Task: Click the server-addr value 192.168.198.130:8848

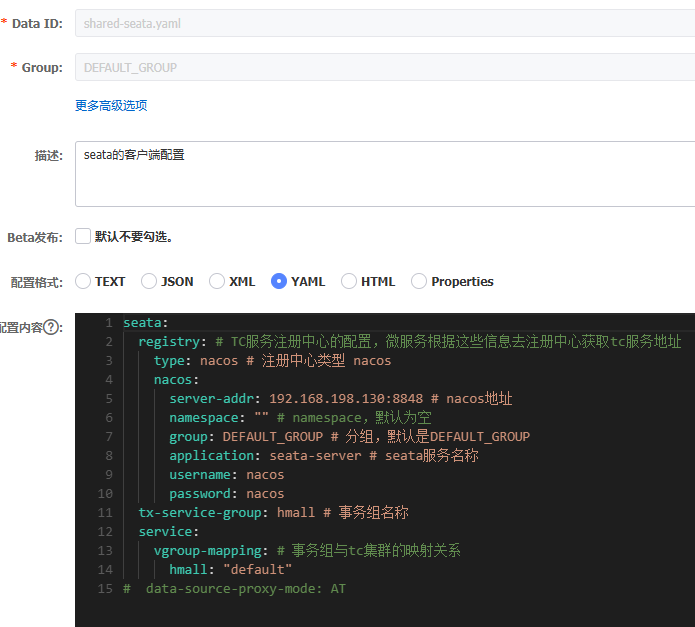Action: point(346,399)
